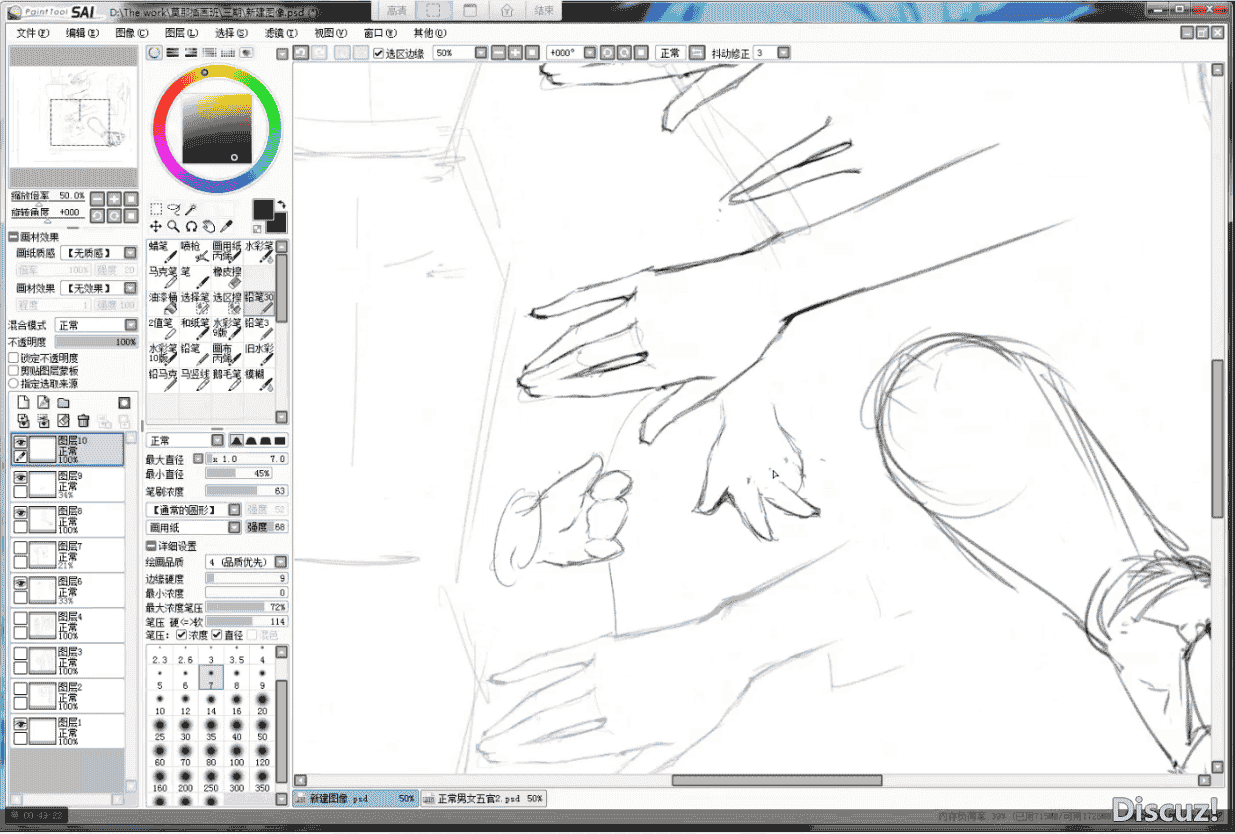The width and height of the screenshot is (1235, 834).
Task: Show hidden layer 图层7
Action: (20, 546)
